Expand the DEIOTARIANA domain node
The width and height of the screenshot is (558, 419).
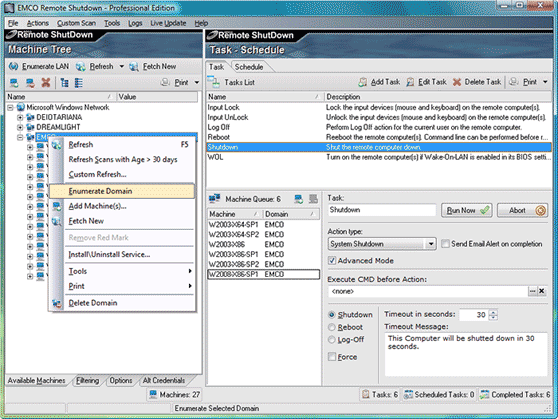[20, 117]
